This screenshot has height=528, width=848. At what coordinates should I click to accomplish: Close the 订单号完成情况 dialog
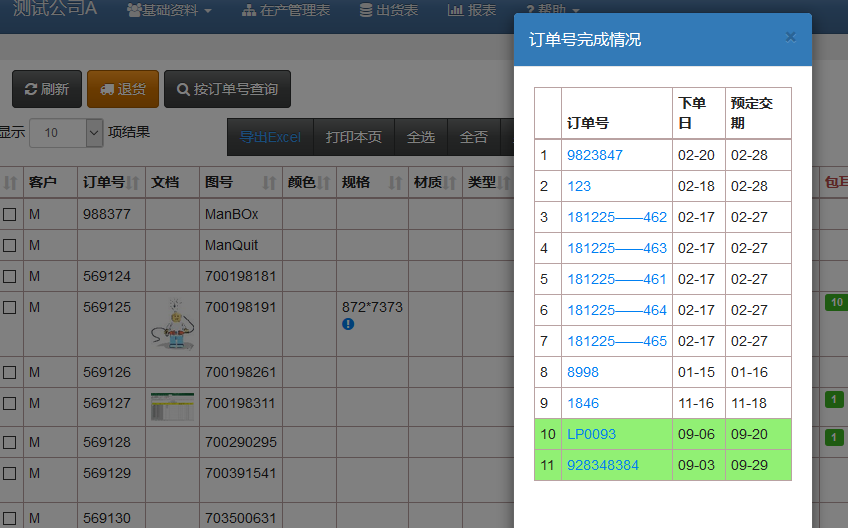(x=790, y=37)
